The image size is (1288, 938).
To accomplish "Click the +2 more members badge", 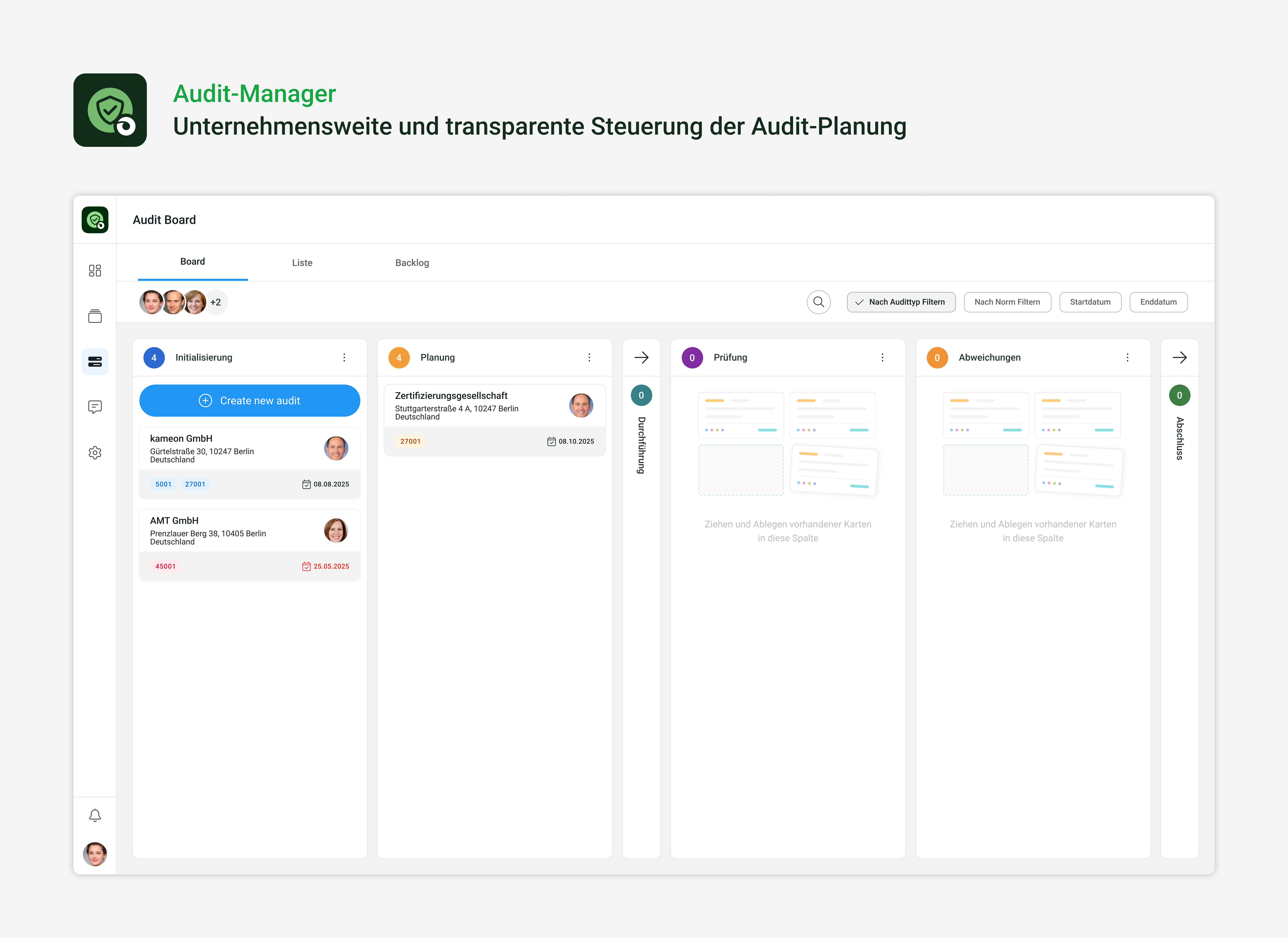I will [x=216, y=302].
